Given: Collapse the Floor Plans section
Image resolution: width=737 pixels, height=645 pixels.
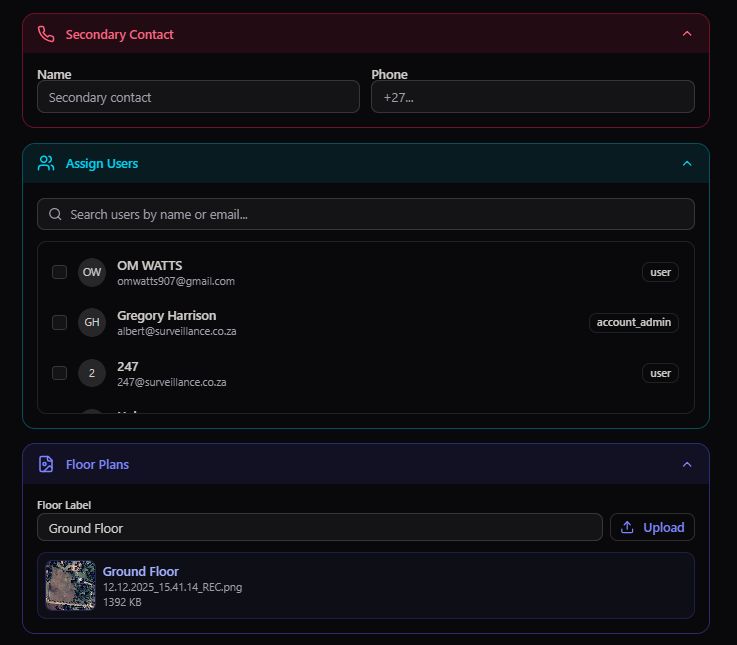Looking at the screenshot, I should point(687,464).
